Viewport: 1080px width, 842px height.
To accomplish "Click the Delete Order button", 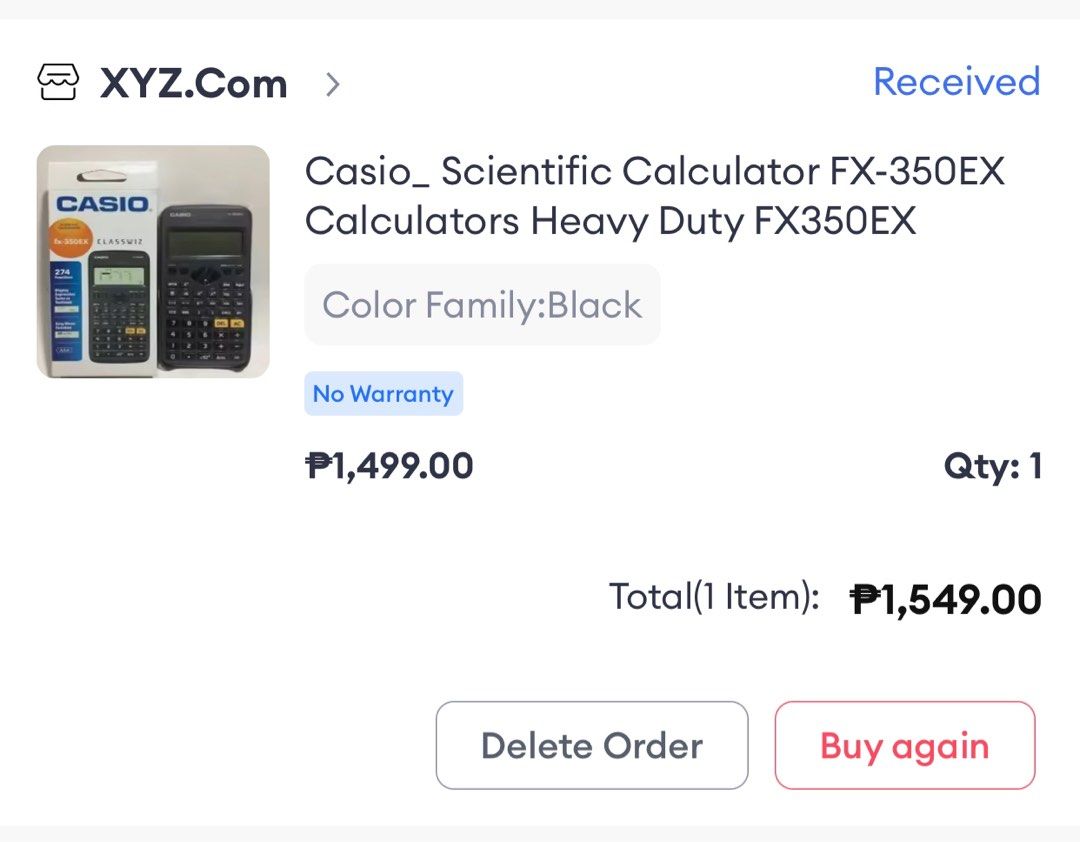I will 591,745.
